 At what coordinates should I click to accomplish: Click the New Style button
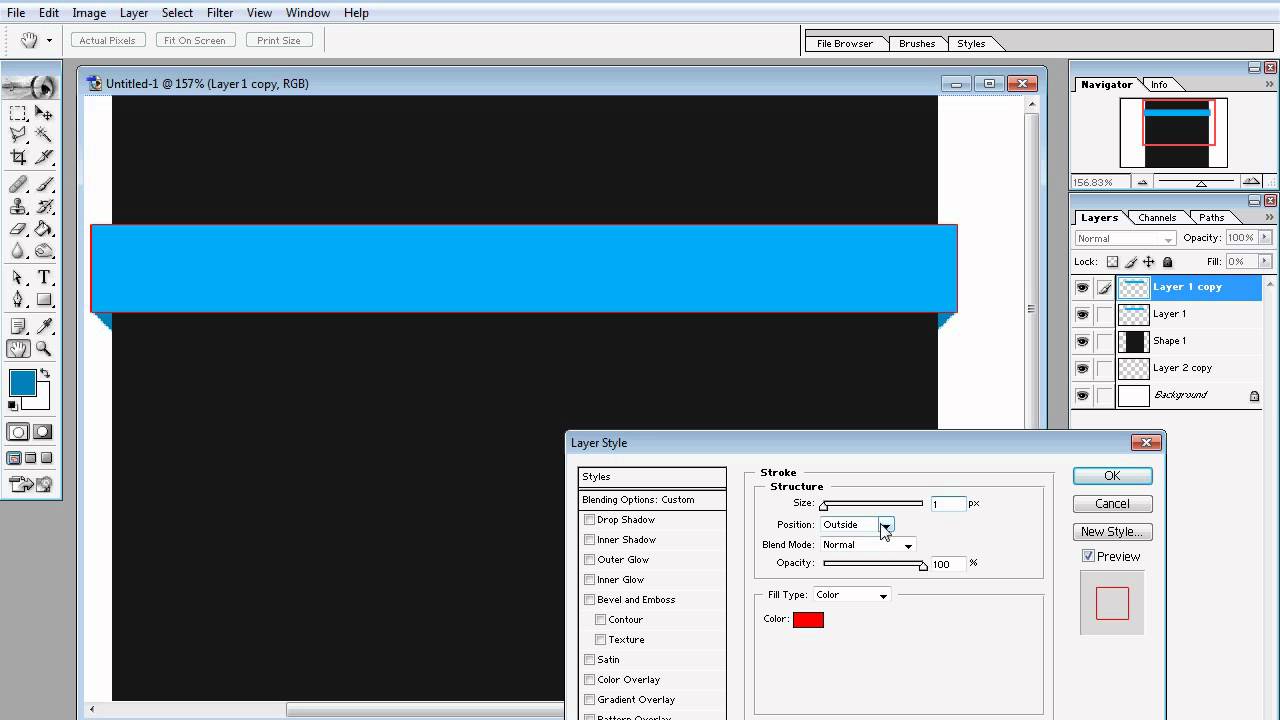[x=1112, y=532]
